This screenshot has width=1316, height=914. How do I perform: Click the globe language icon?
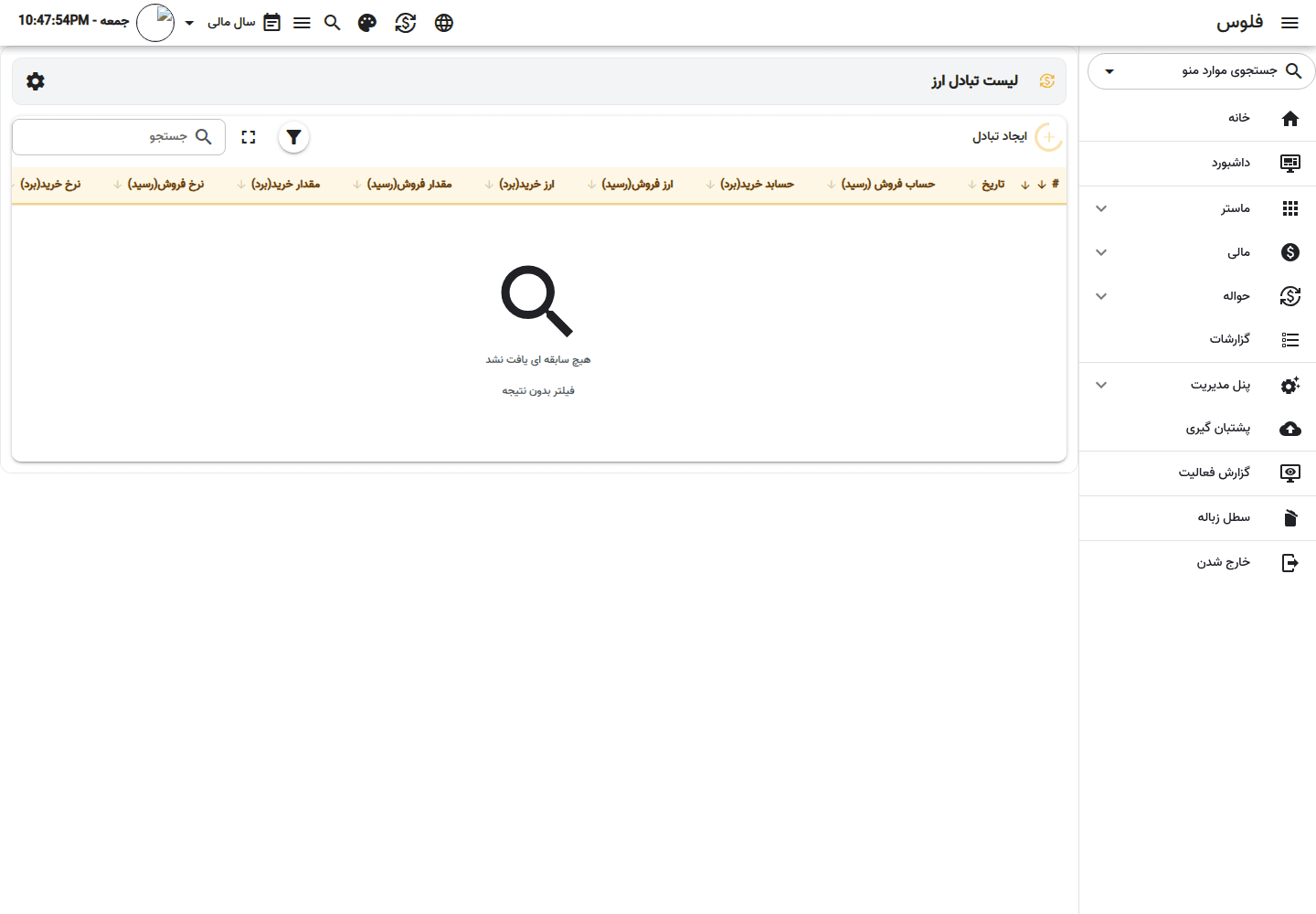[x=444, y=23]
